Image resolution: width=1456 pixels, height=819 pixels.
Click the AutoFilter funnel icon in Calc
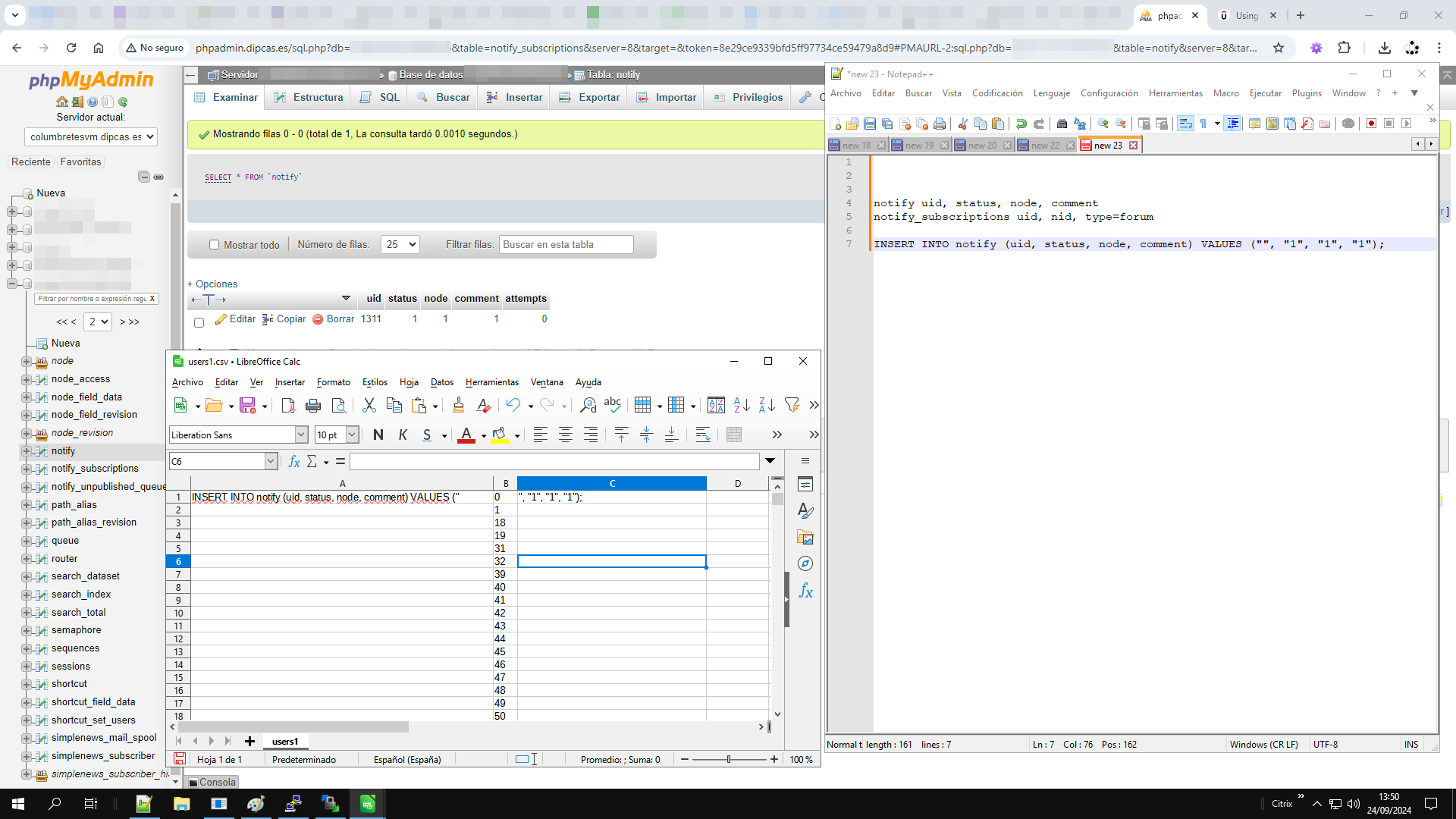pos(792,406)
